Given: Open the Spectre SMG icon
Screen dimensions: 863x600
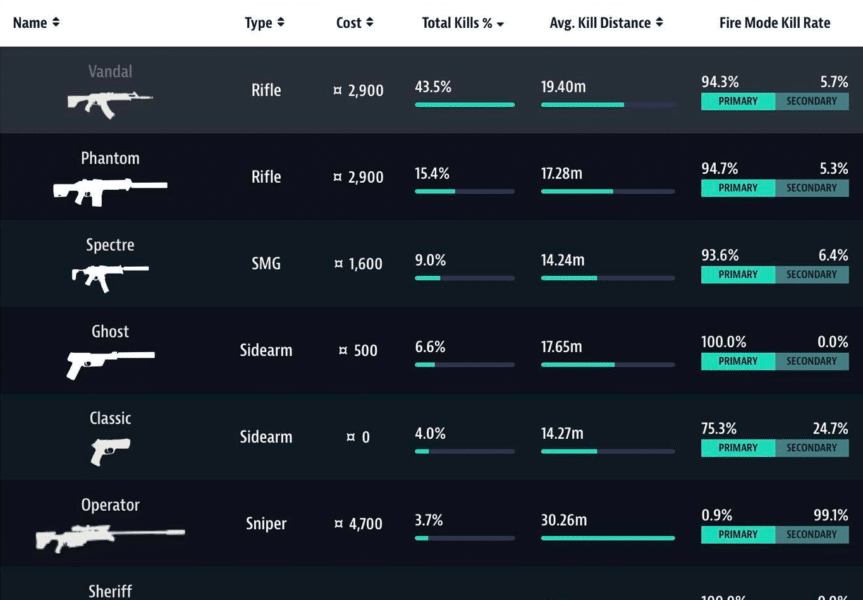Looking at the screenshot, I should [x=110, y=278].
